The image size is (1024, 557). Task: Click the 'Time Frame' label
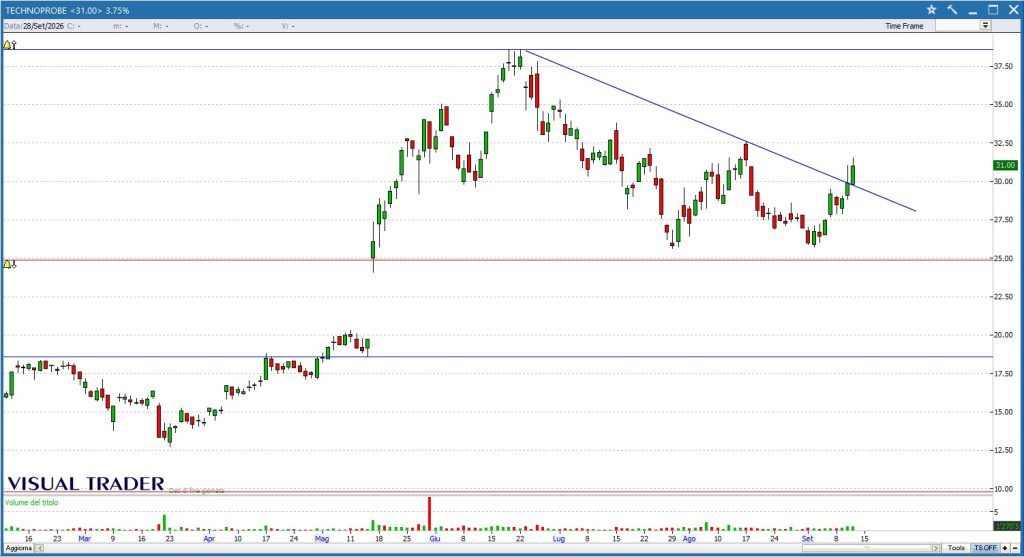coord(904,26)
